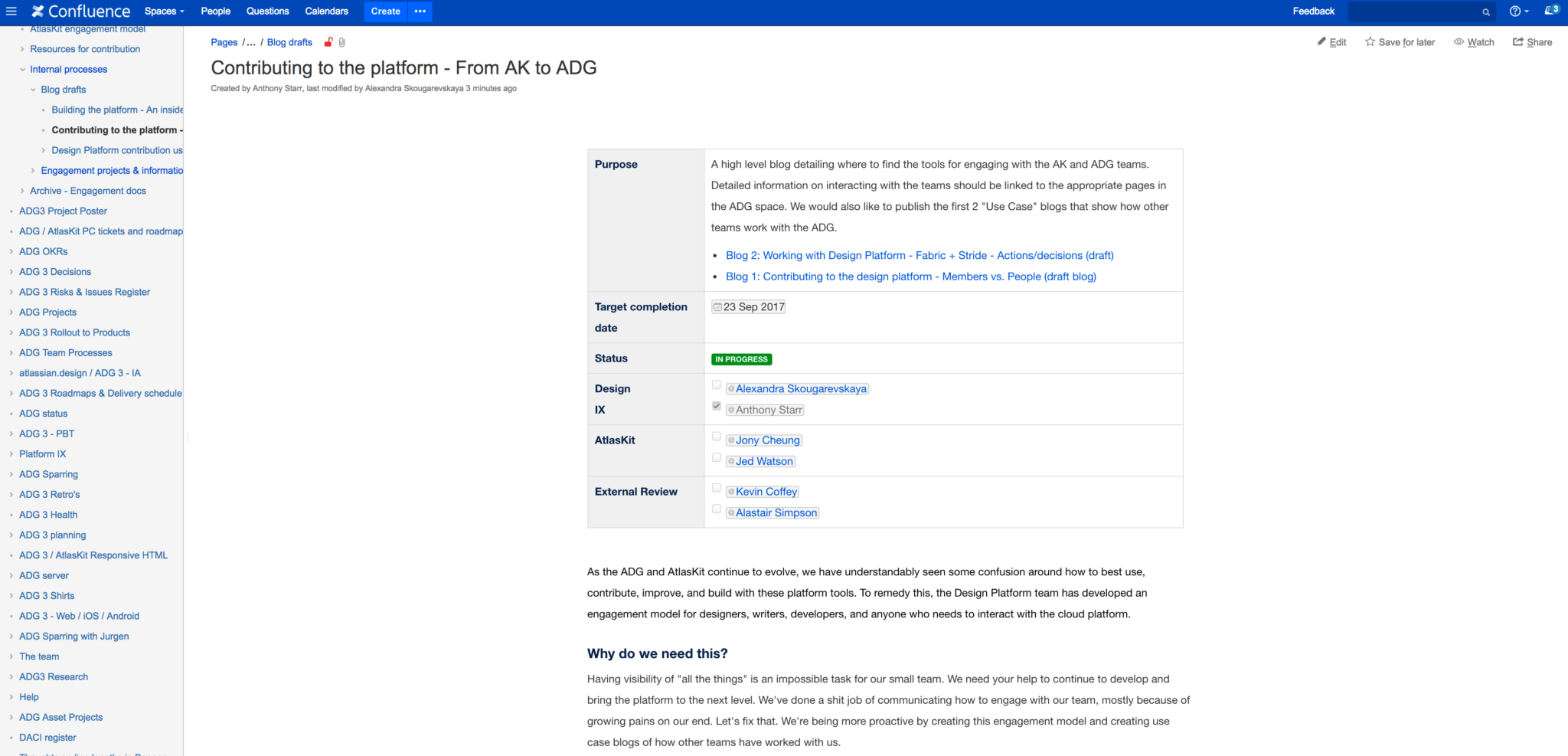
Task: Expand the ADG Projects tree node
Action: click(11, 313)
